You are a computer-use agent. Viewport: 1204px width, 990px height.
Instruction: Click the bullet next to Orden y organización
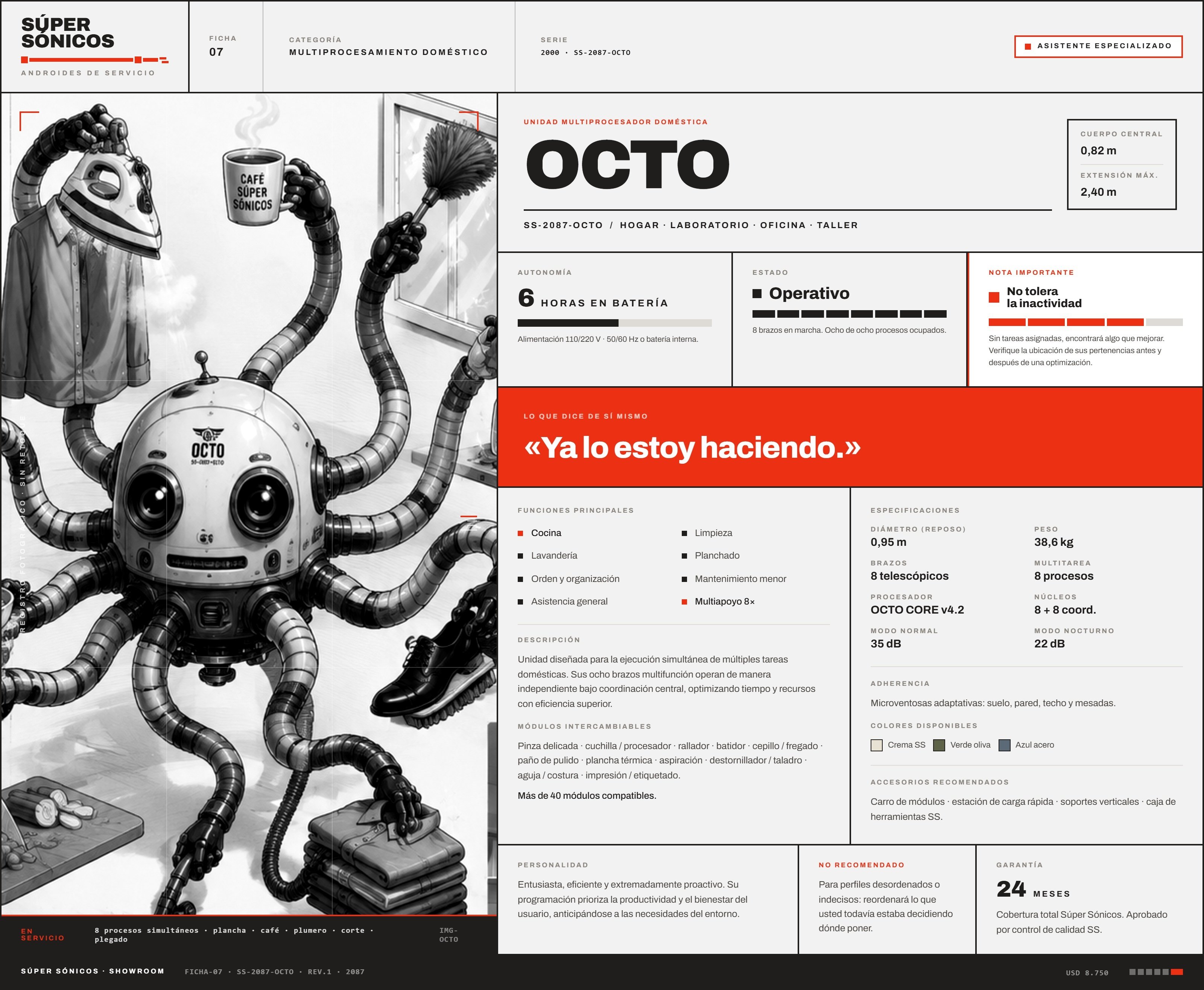520,579
